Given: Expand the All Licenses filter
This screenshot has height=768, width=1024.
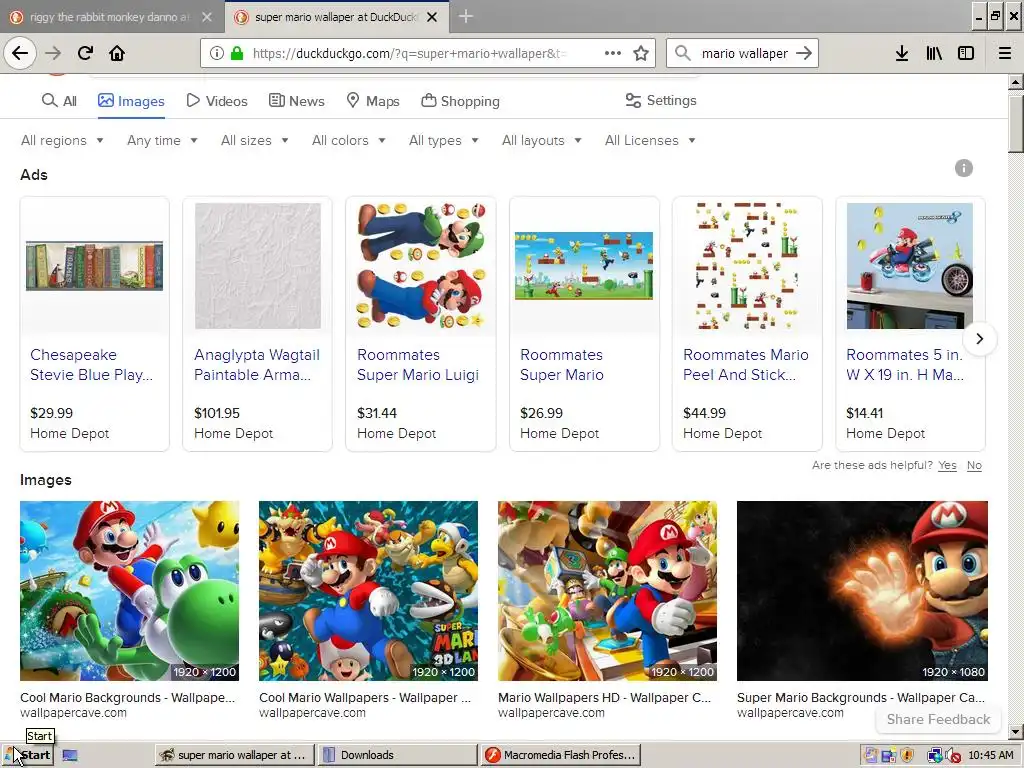Looking at the screenshot, I should (x=650, y=140).
